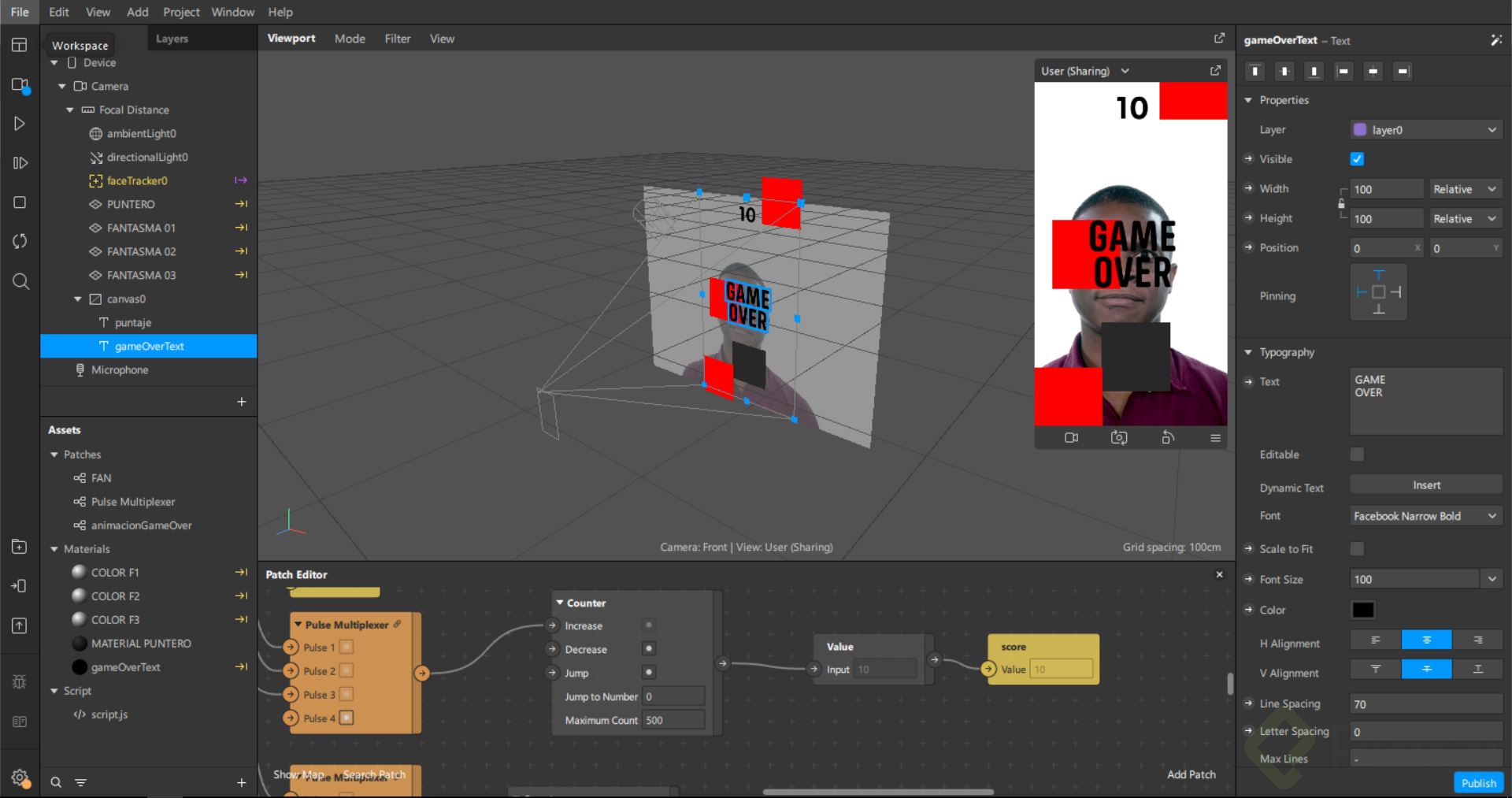Open the Font dropdown Facebook Narrow Bold
This screenshot has height=798, width=1512.
(x=1425, y=516)
